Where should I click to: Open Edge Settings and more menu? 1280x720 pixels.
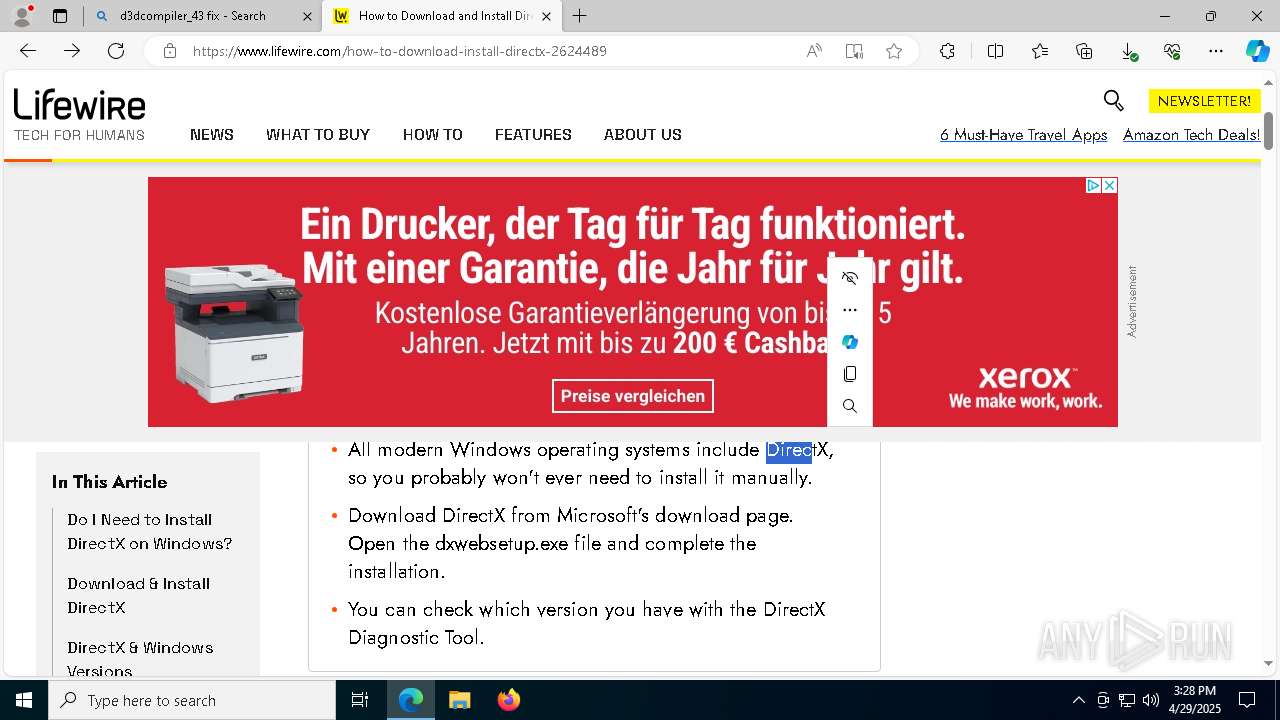1216,51
